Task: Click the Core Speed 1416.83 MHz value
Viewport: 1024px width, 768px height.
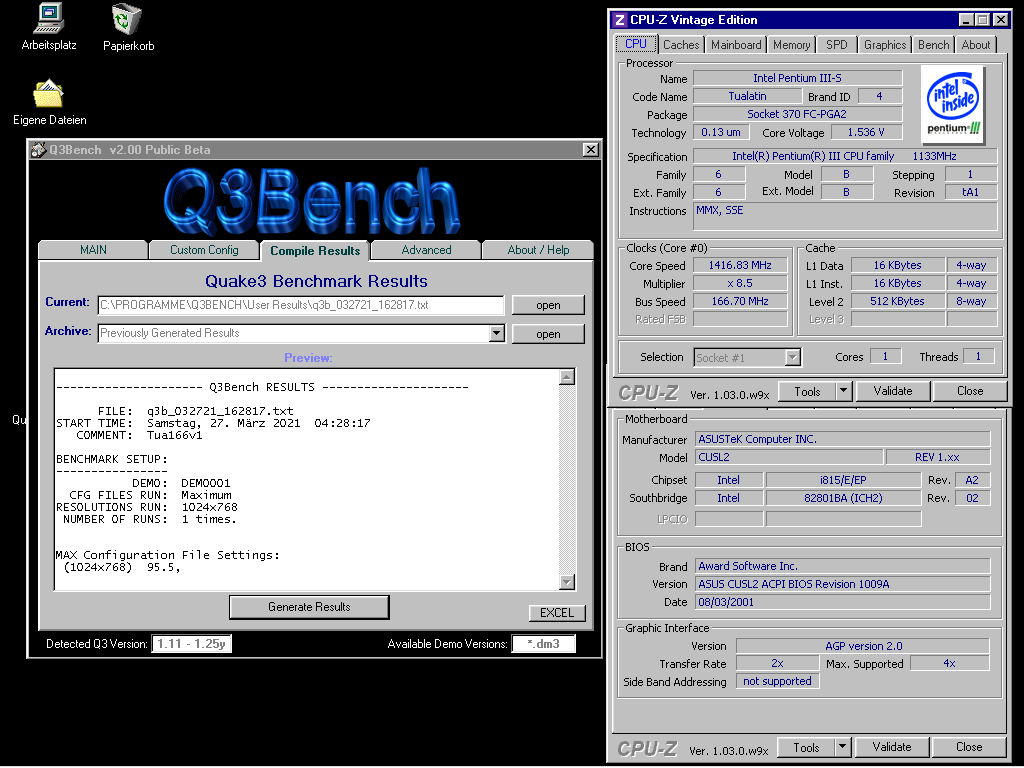Action: tap(740, 265)
